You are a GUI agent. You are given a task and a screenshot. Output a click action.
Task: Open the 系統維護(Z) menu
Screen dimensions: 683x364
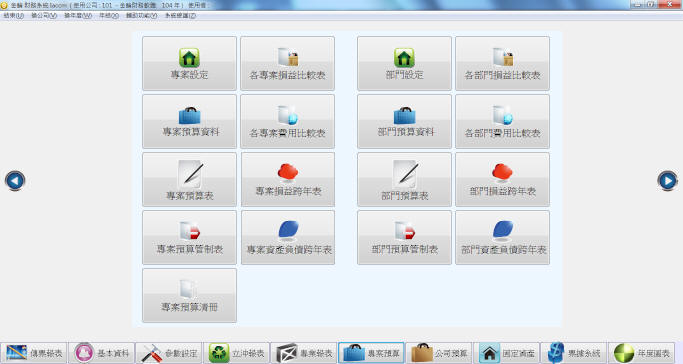point(180,16)
